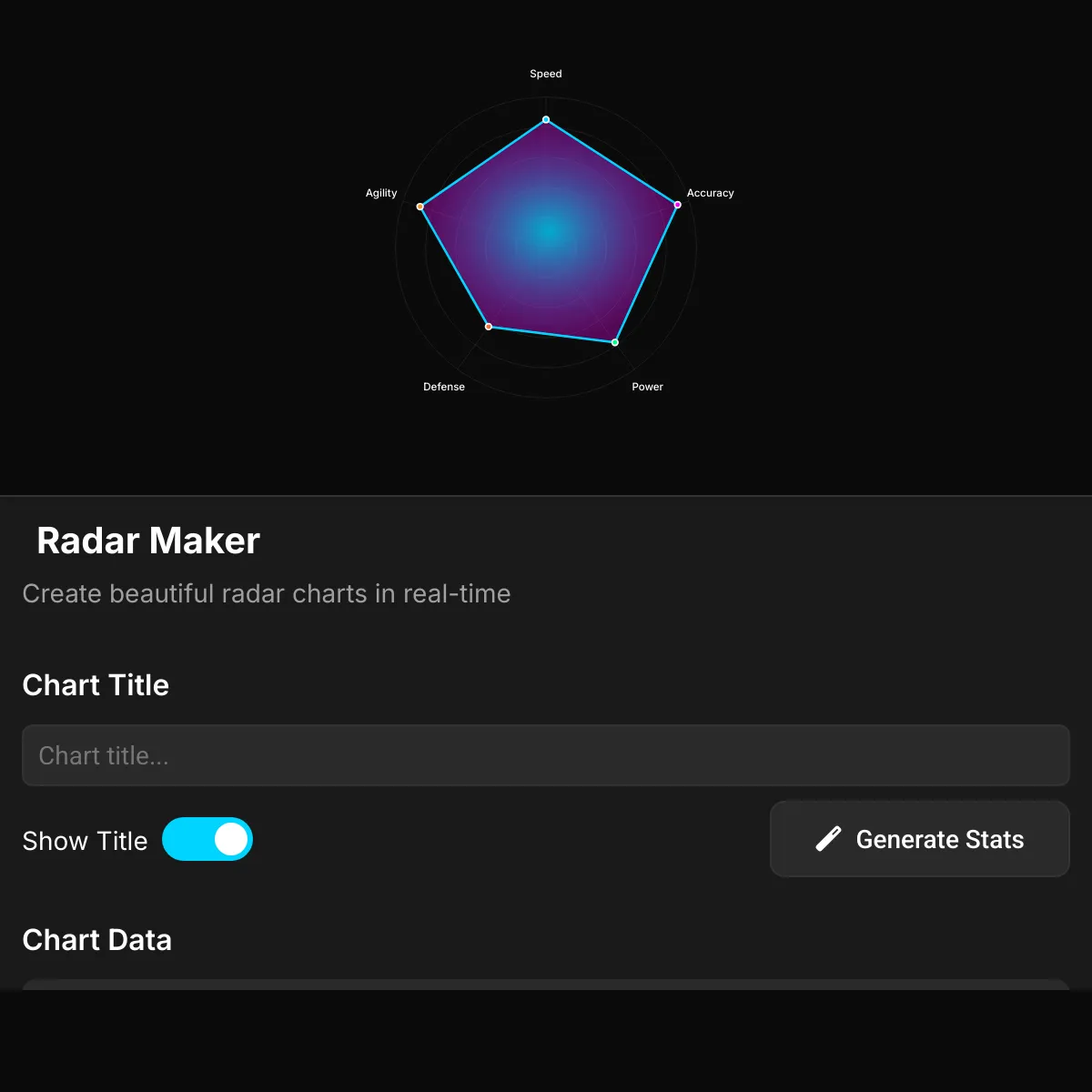Click the magenta Accuracy data point
The image size is (1092, 1092).
(677, 205)
